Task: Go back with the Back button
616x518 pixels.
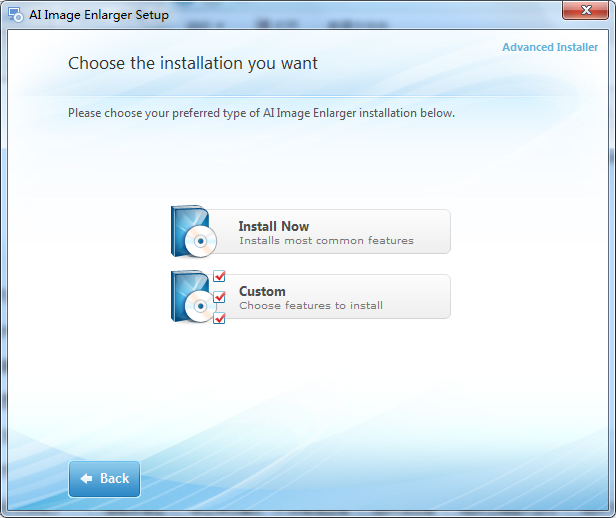Action: (104, 479)
